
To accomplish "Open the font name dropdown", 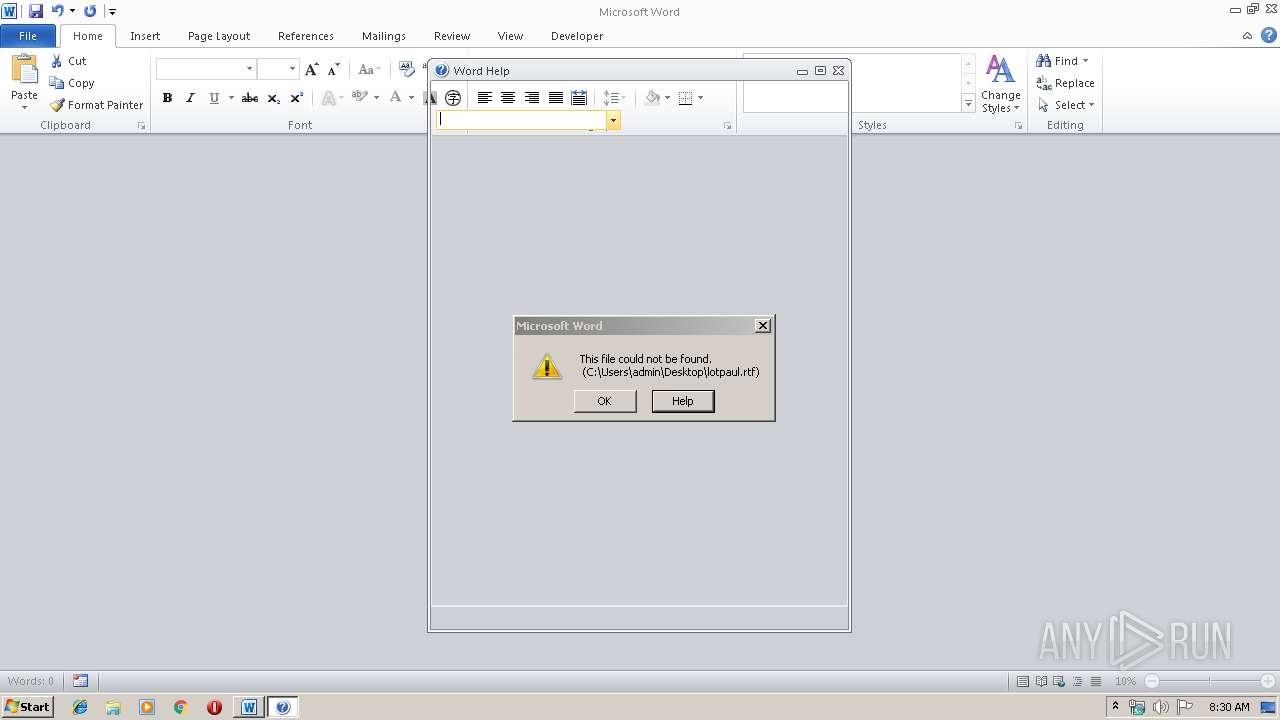I will (249, 69).
